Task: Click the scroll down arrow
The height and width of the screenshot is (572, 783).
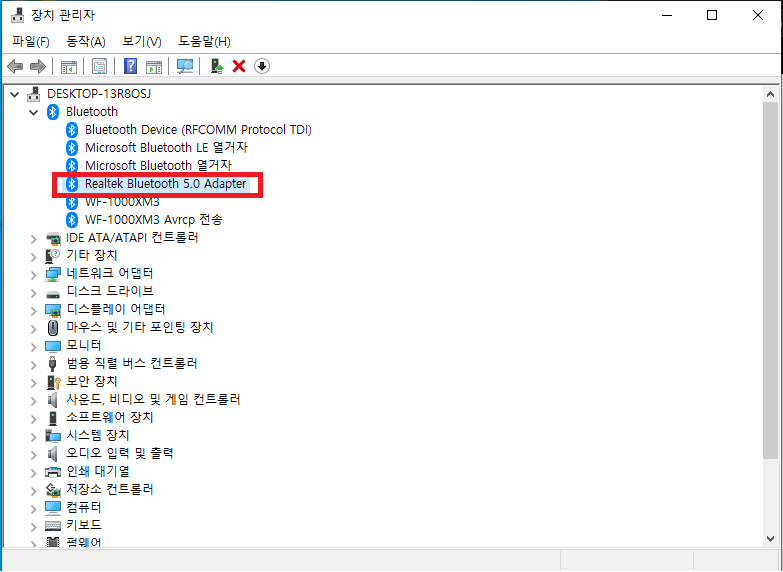Action: coord(771,539)
